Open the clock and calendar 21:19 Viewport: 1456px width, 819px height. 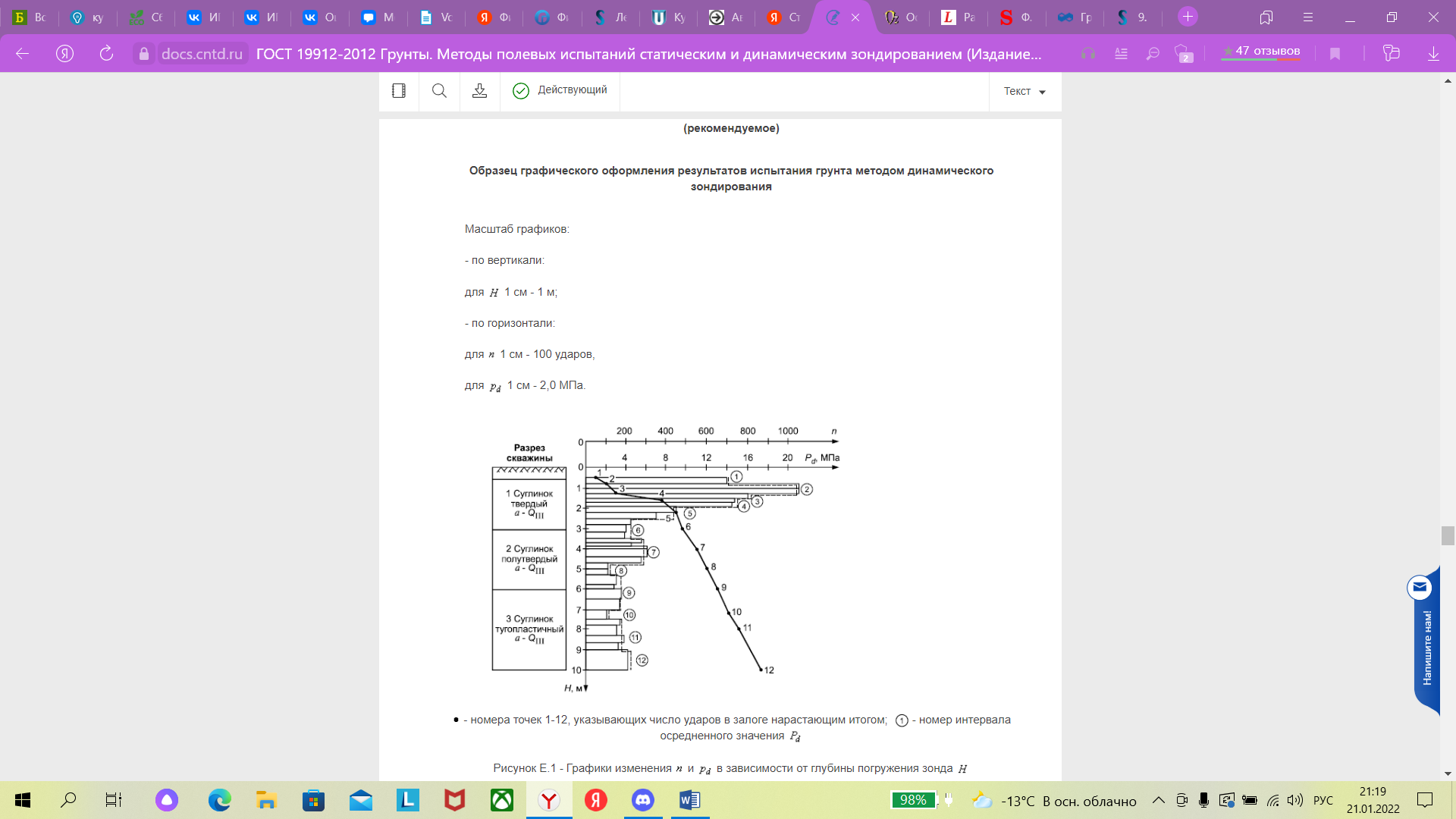1373,800
